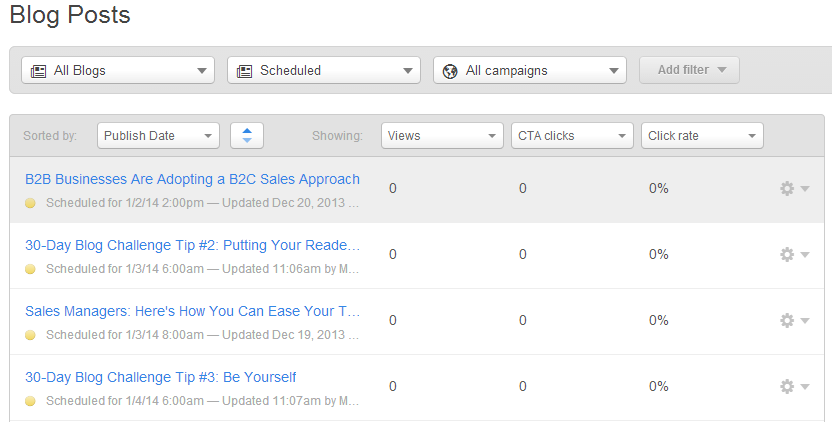
Task: Open gear menu for B2B Businesses post
Action: 794,189
